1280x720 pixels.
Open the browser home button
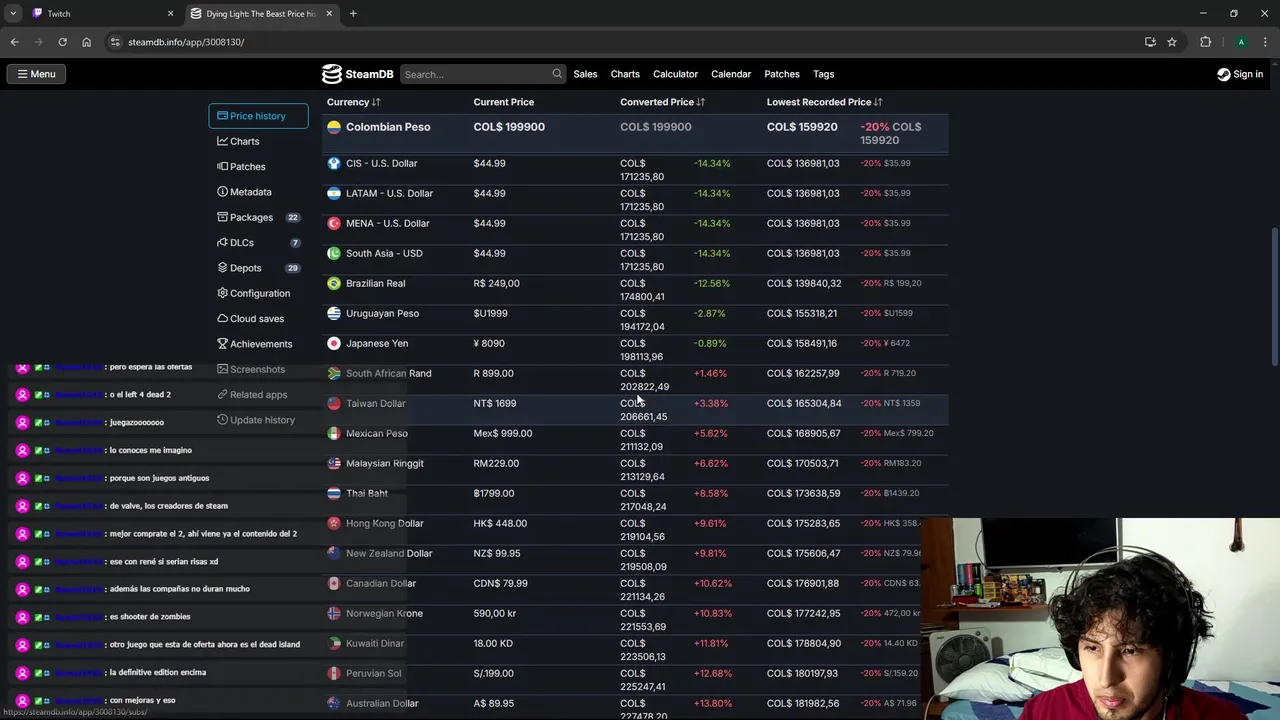86,42
